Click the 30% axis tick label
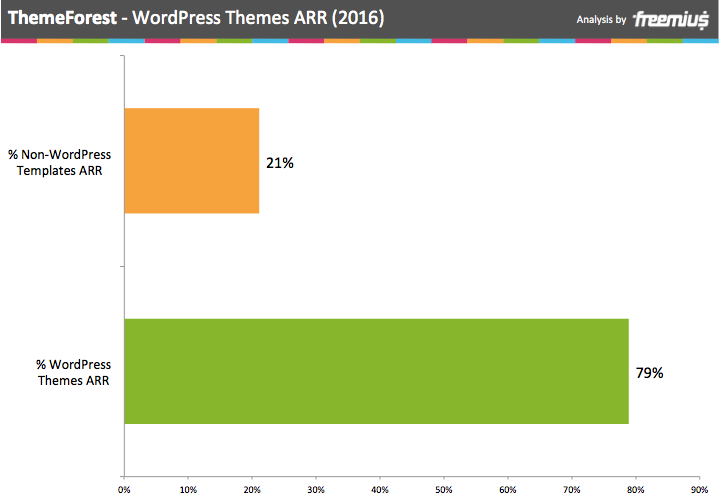The width and height of the screenshot is (721, 502). click(x=316, y=490)
